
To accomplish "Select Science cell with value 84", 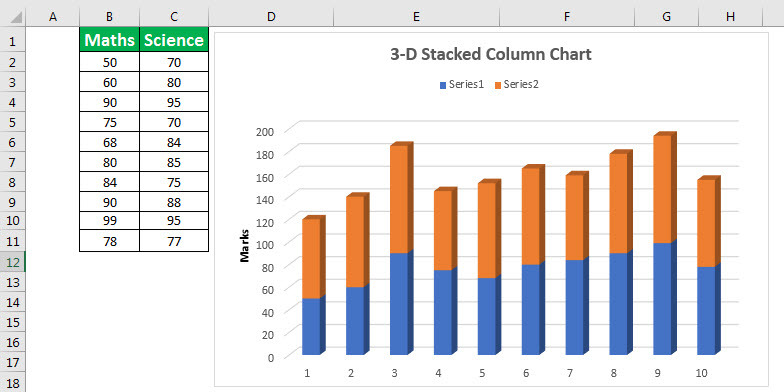I will [174, 142].
